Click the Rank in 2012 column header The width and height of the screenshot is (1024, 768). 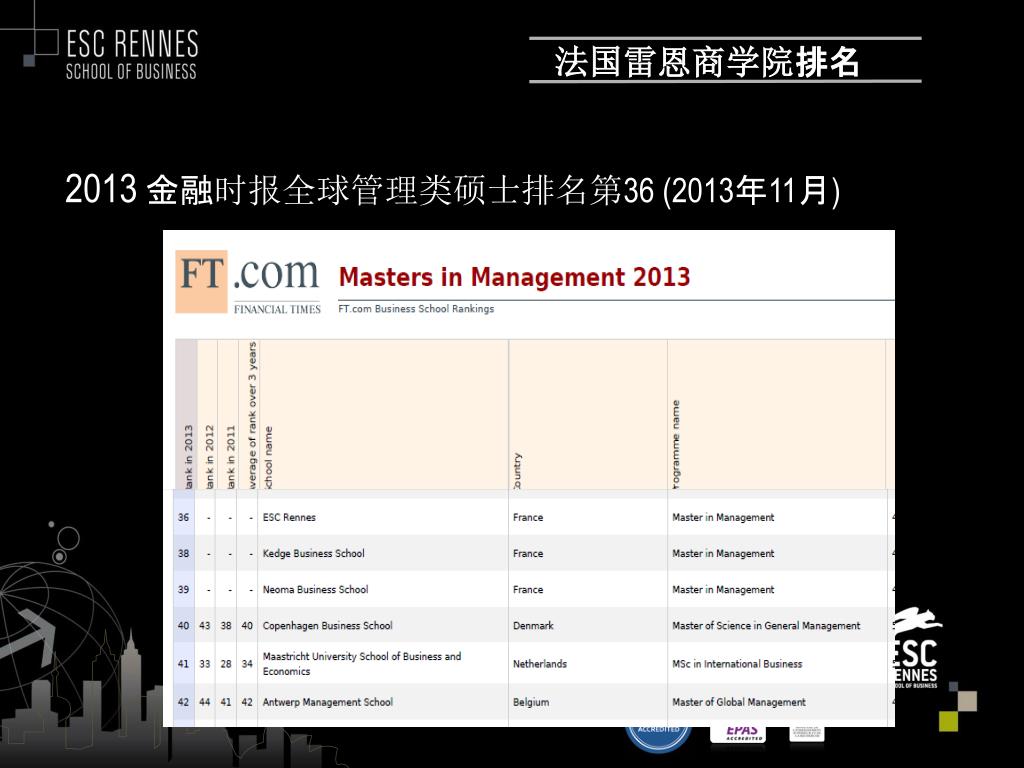[x=209, y=457]
